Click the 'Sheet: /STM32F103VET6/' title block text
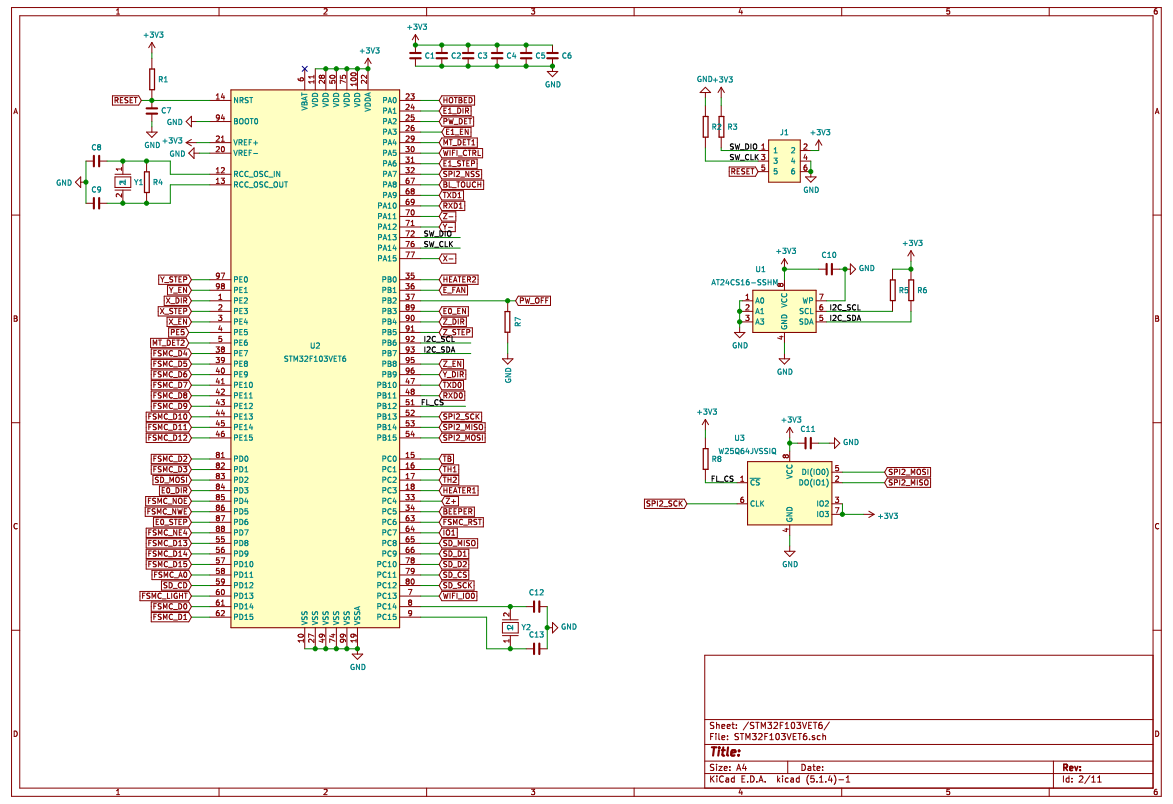Screen dimensions: 1173x804 point(769,725)
